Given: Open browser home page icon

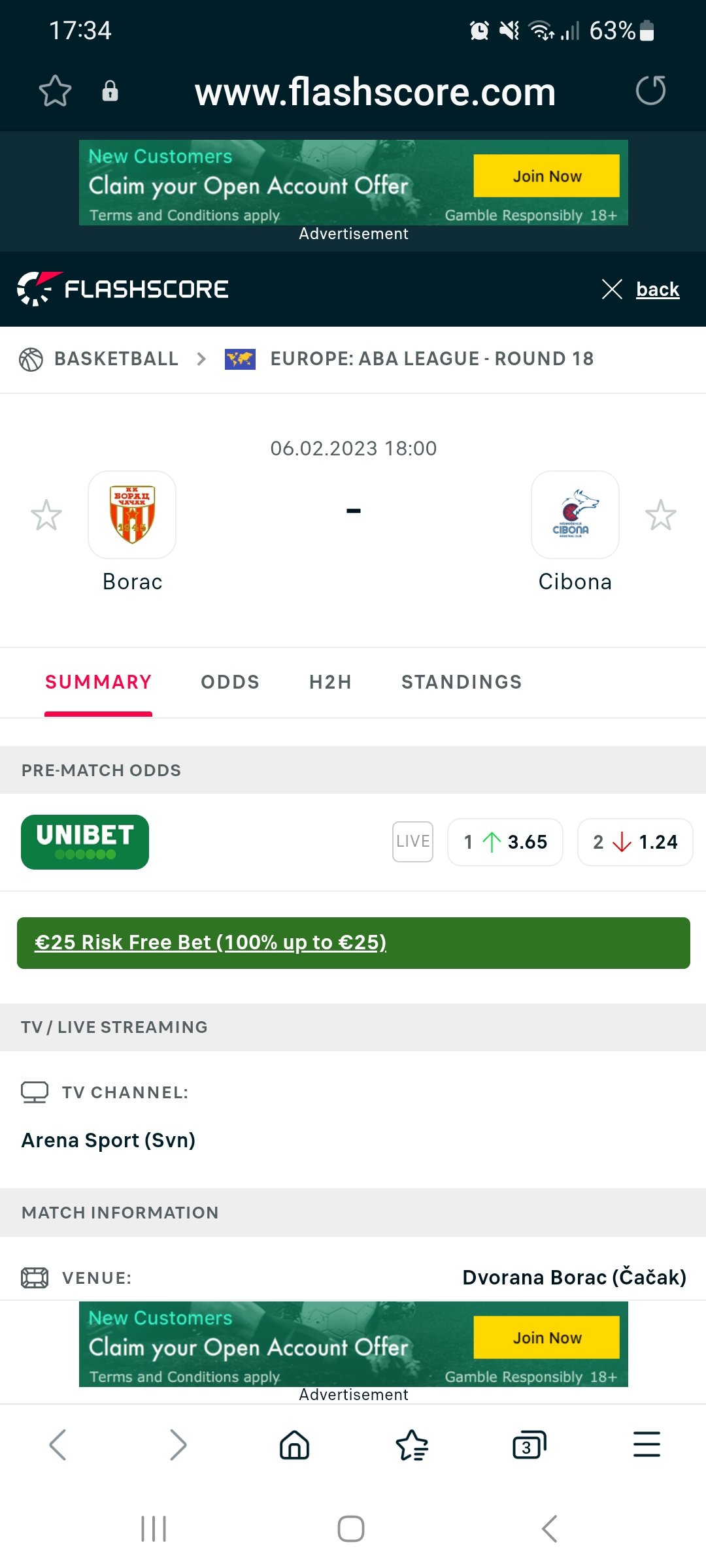Looking at the screenshot, I should point(294,1445).
